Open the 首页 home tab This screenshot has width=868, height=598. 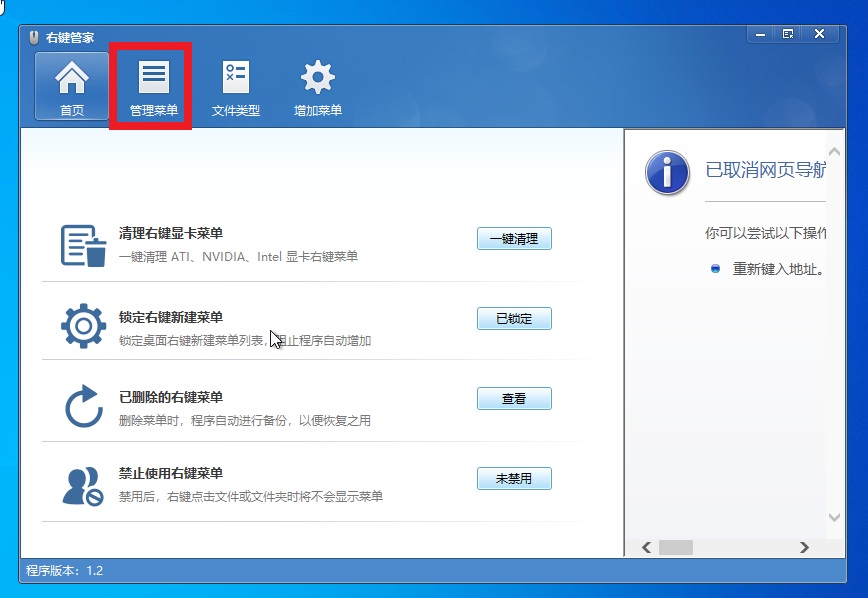72,87
